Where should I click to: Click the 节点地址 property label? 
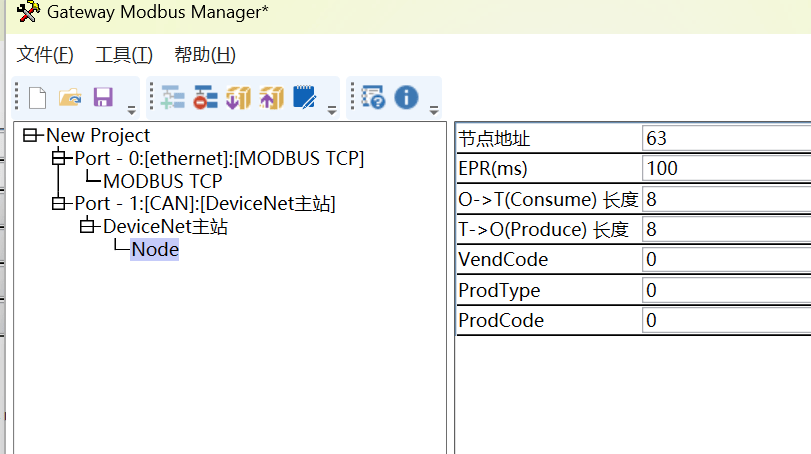[x=494, y=139]
